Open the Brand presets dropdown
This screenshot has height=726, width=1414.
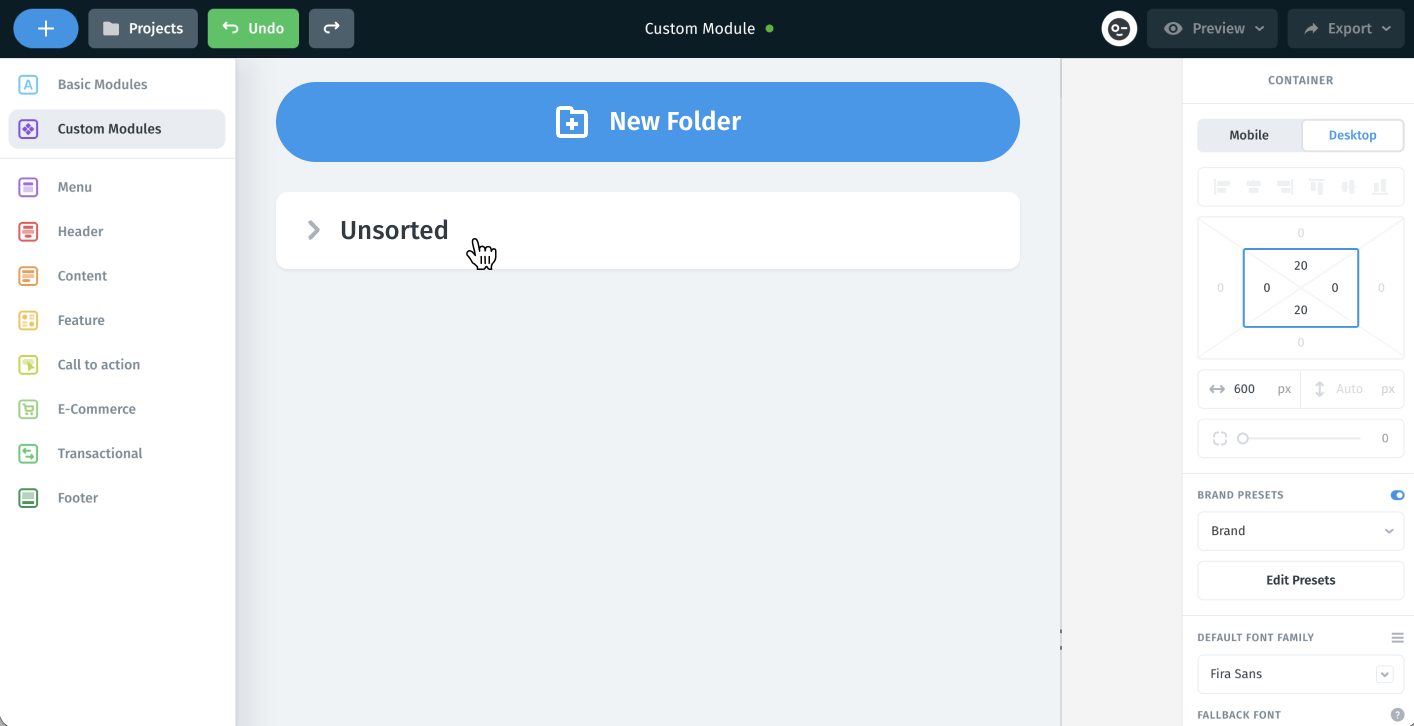(x=1301, y=531)
